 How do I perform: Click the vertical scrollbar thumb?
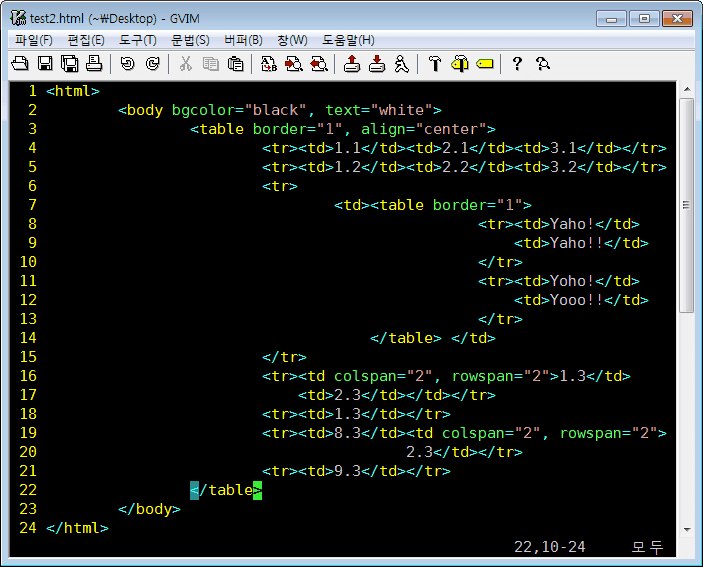687,205
